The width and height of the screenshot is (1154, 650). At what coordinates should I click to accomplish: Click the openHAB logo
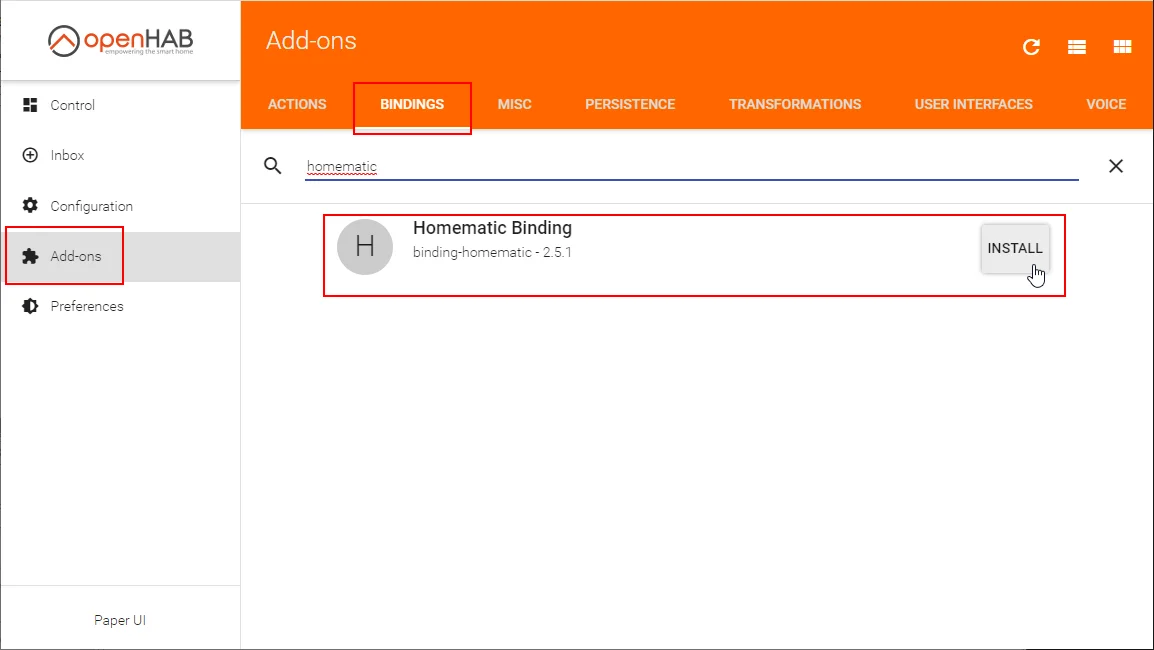click(x=120, y=40)
